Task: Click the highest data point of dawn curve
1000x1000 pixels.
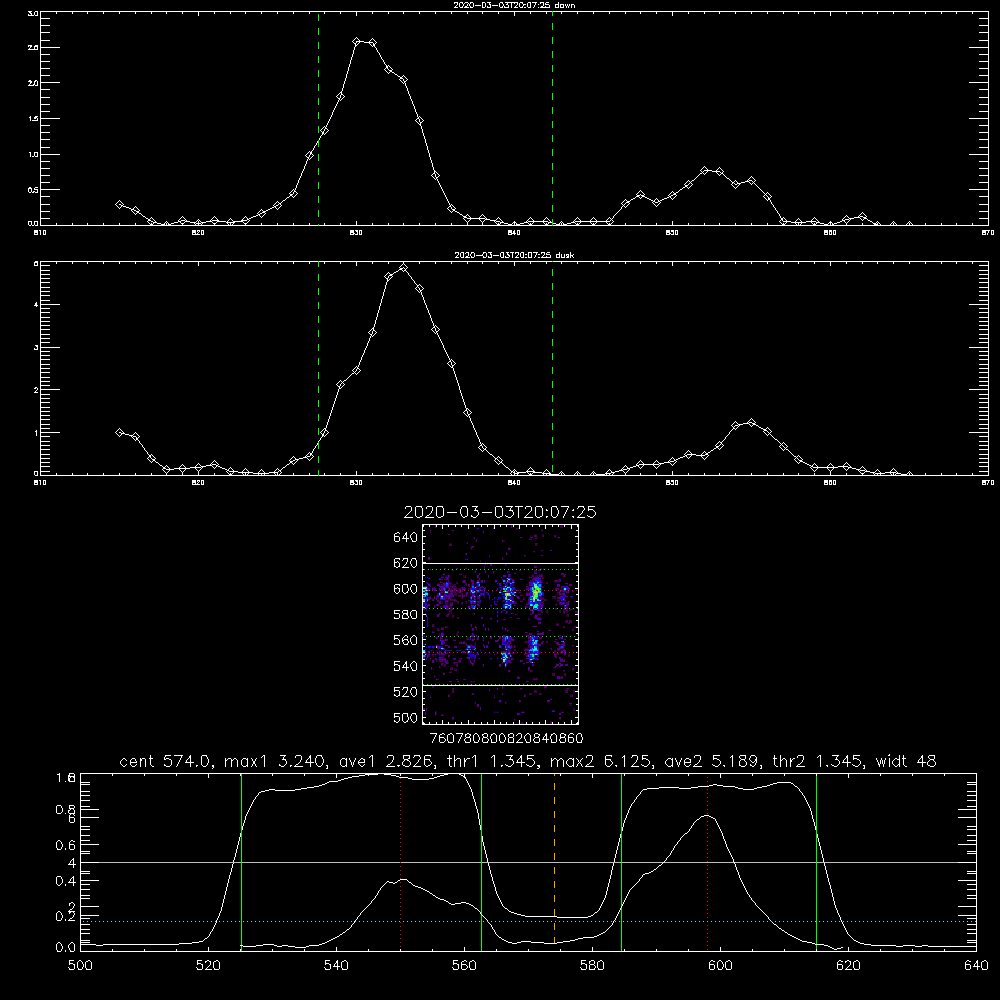Action: (x=357, y=41)
